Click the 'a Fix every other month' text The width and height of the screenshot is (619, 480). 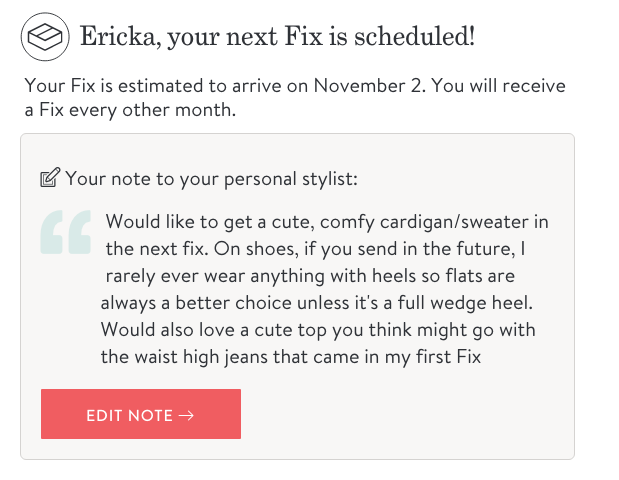click(130, 110)
